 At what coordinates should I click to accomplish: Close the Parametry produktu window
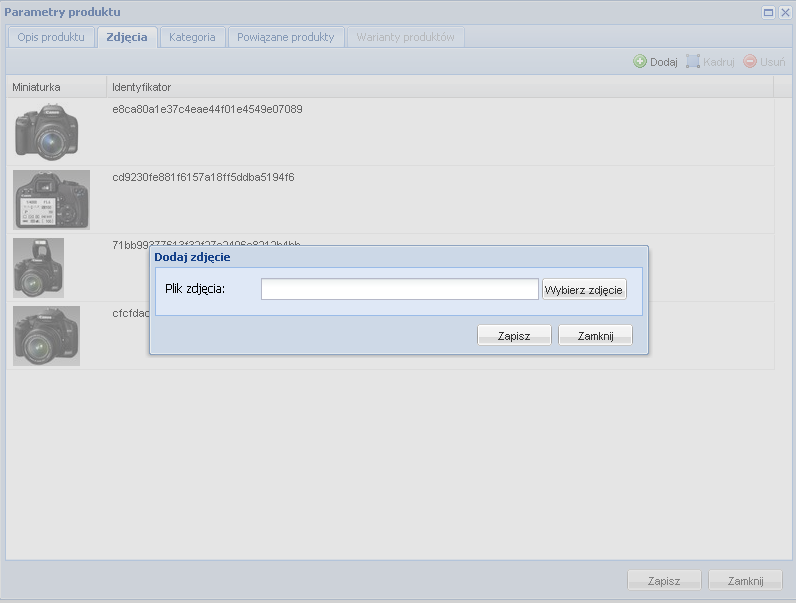[x=785, y=12]
